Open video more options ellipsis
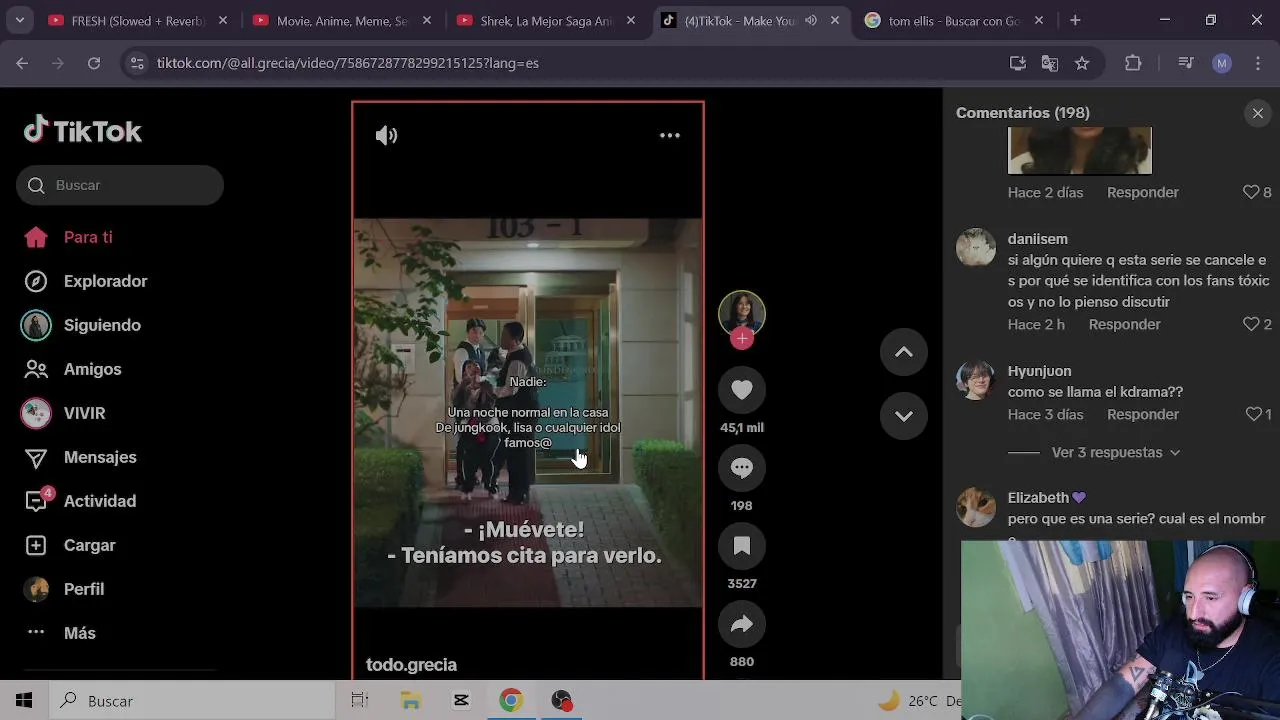The height and width of the screenshot is (720, 1280). click(x=670, y=135)
